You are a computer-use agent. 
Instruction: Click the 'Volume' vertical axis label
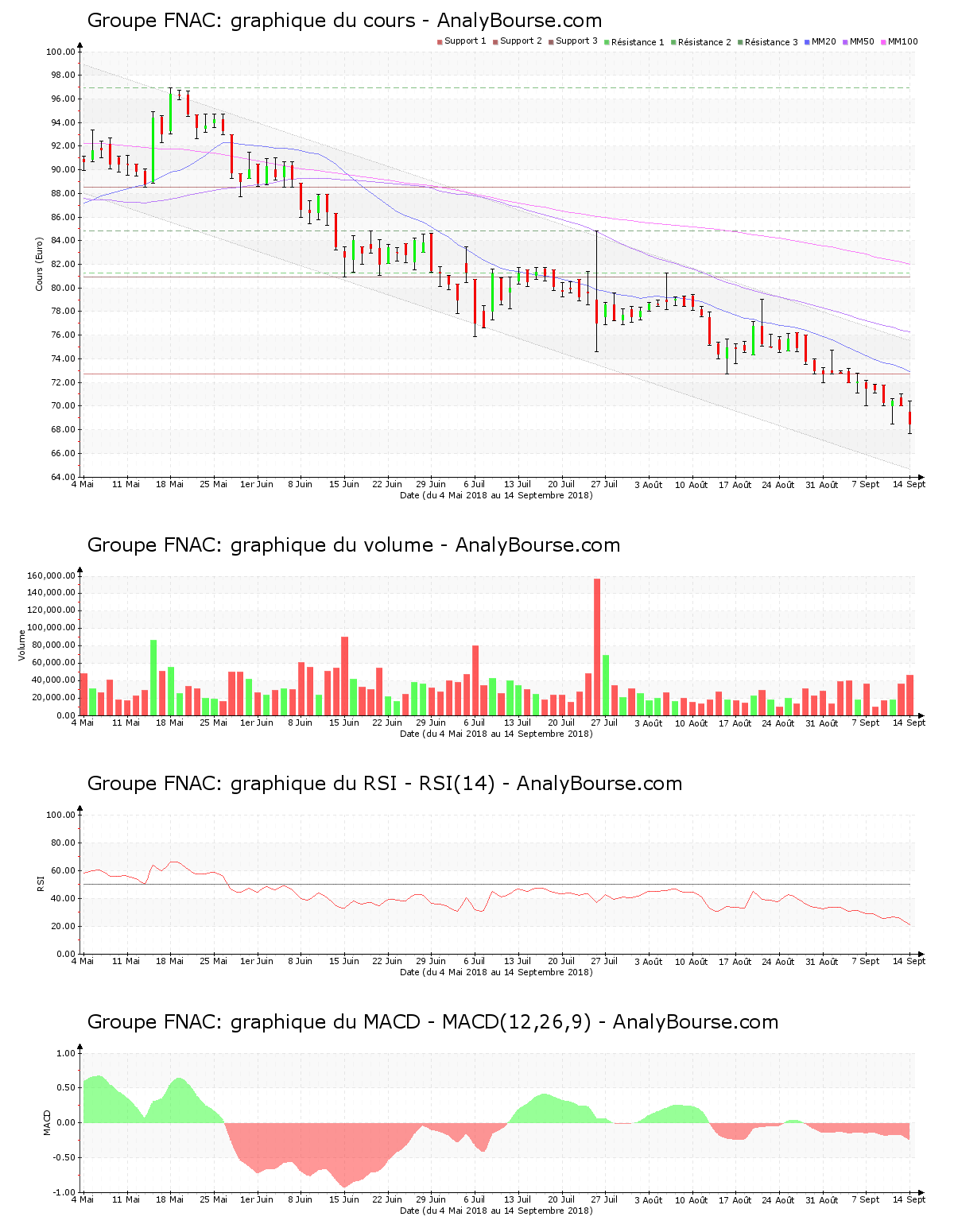click(22, 645)
